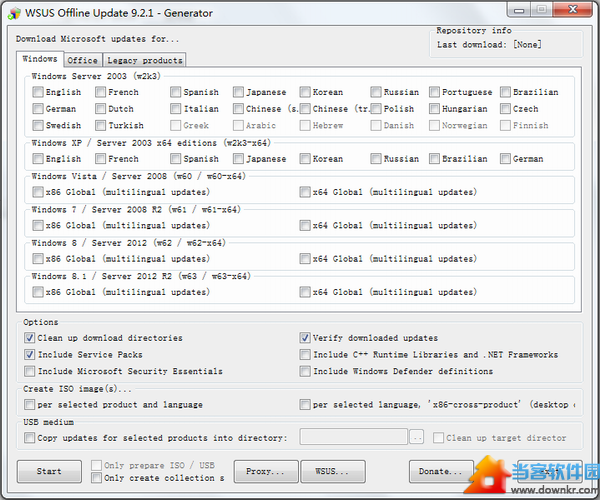Tick Korean under Windows Server 2003
600x500 pixels.
pyautogui.click(x=305, y=92)
